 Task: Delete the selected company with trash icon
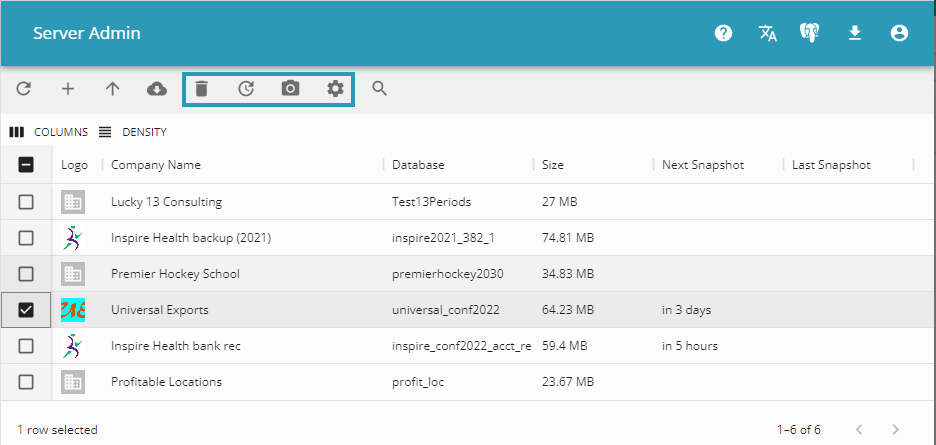(201, 89)
